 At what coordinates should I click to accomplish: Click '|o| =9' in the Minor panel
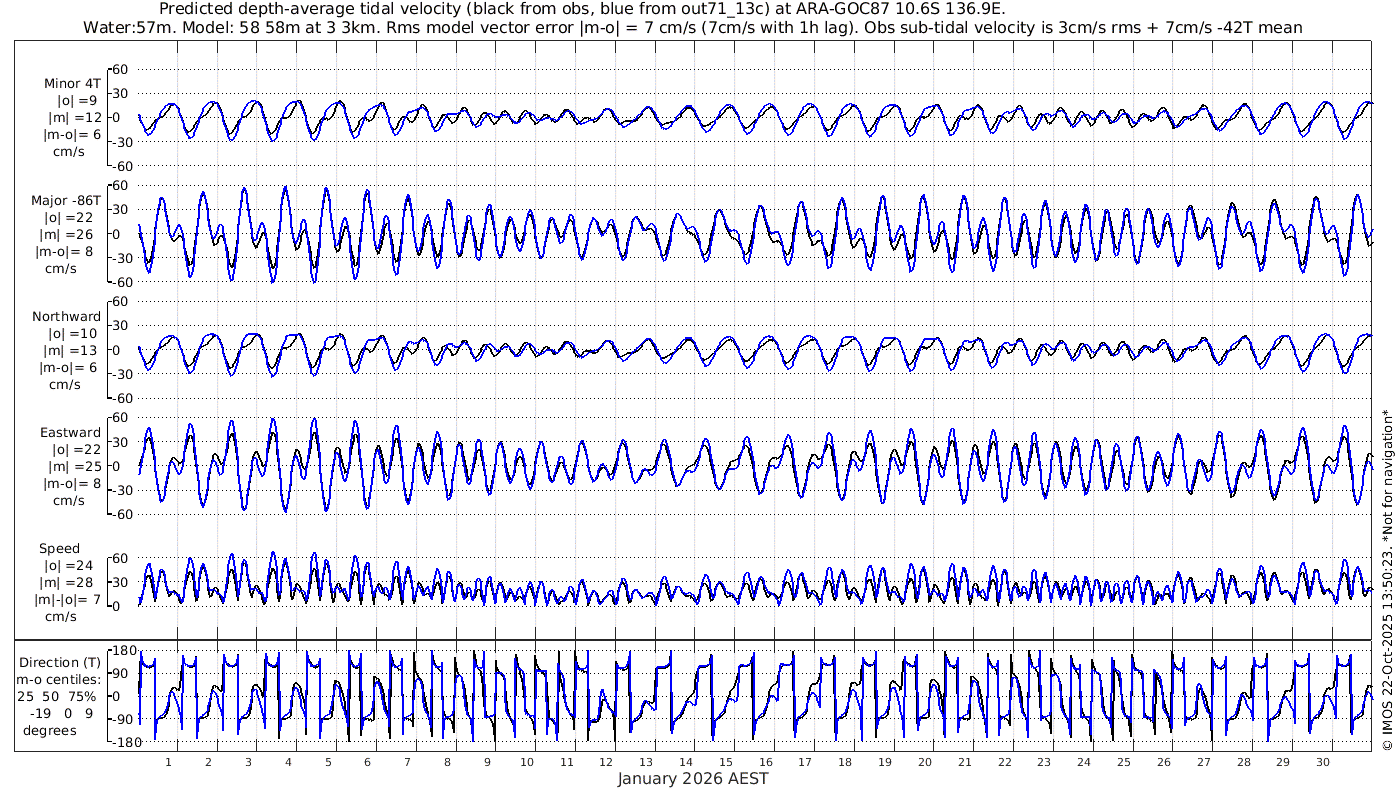click(76, 101)
